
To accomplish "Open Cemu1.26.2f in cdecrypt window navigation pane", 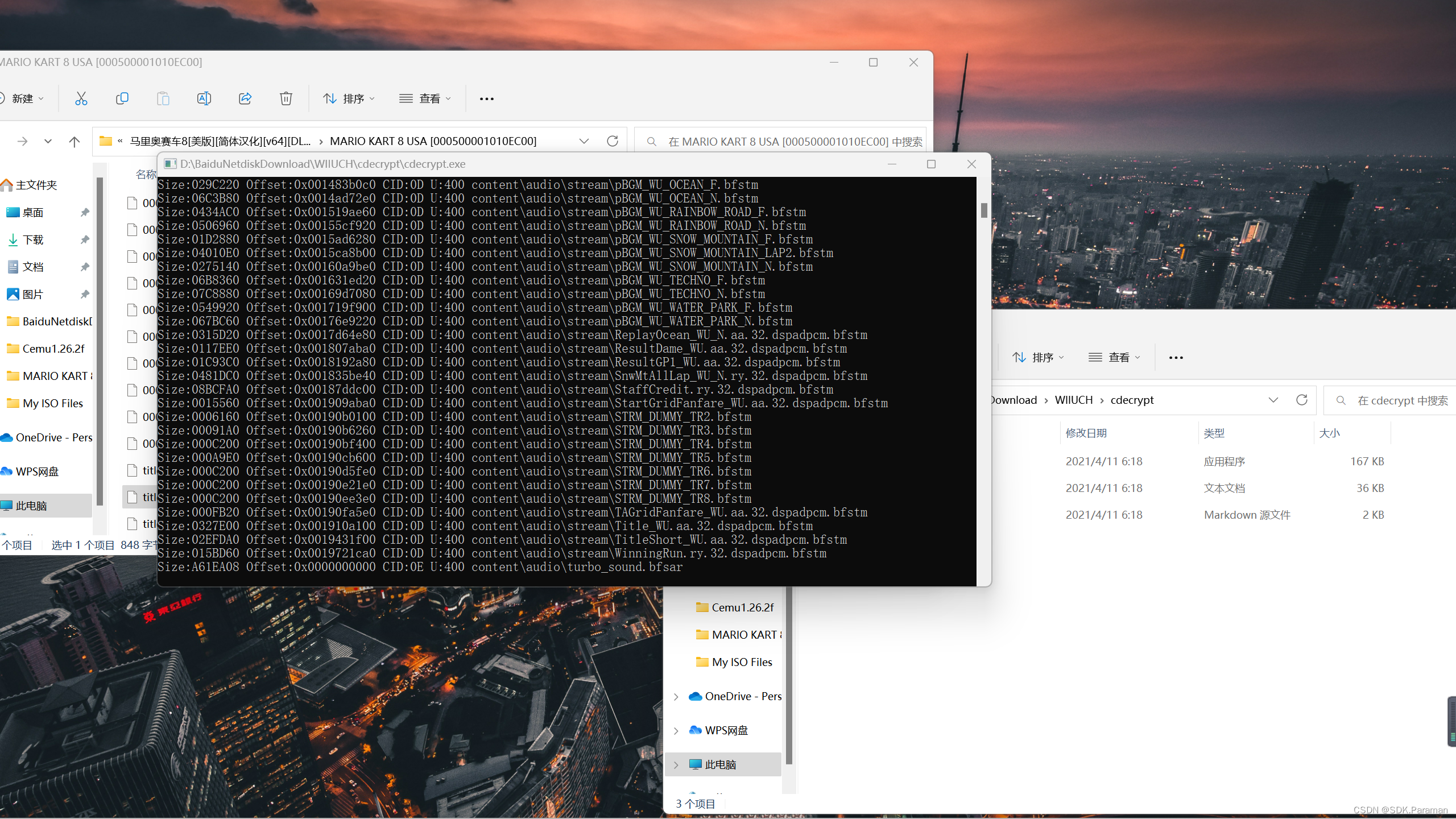I will [x=735, y=607].
